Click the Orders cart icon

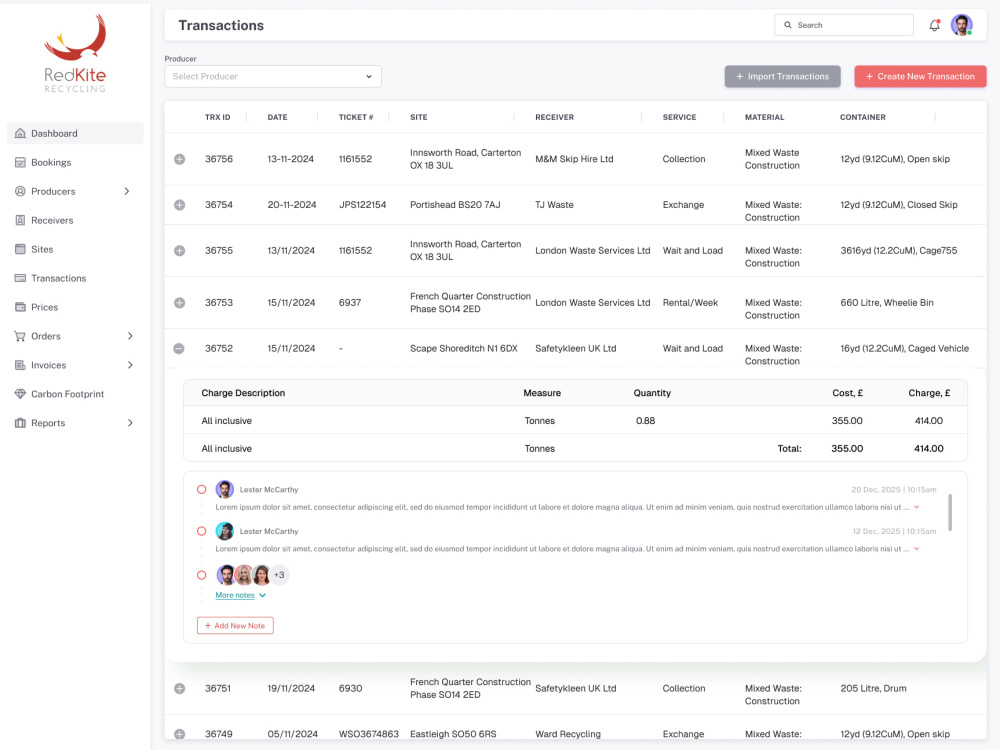[20, 336]
